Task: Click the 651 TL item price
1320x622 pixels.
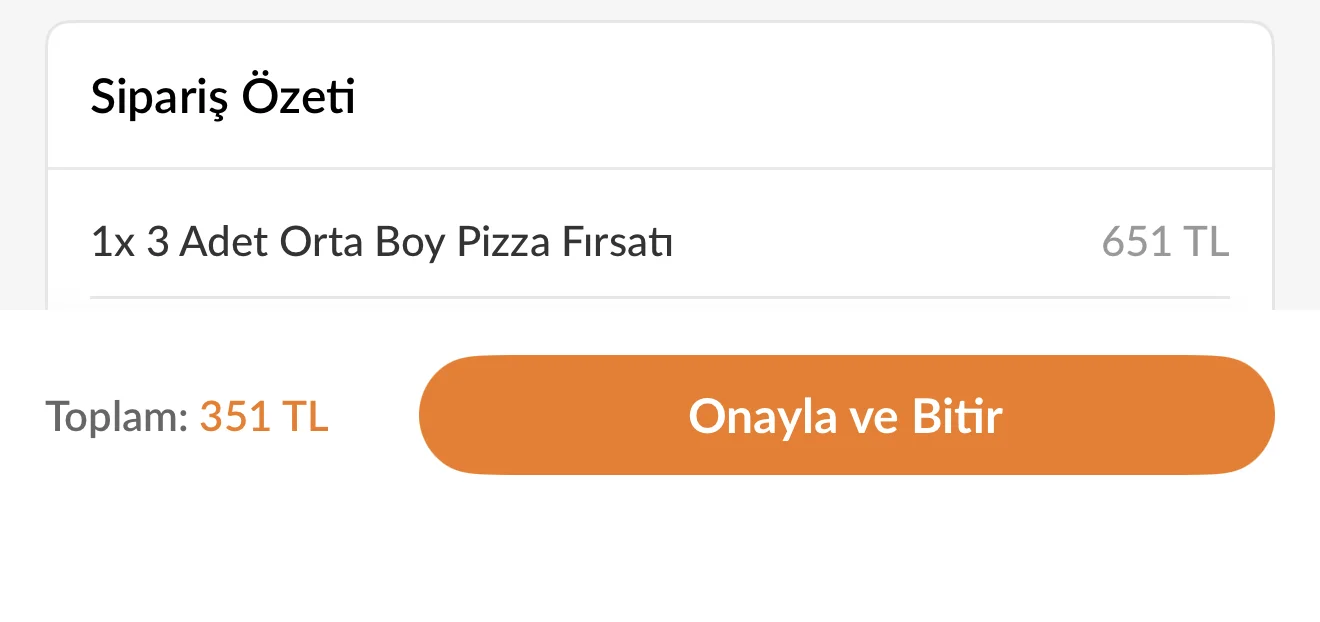Action: pyautogui.click(x=1165, y=243)
